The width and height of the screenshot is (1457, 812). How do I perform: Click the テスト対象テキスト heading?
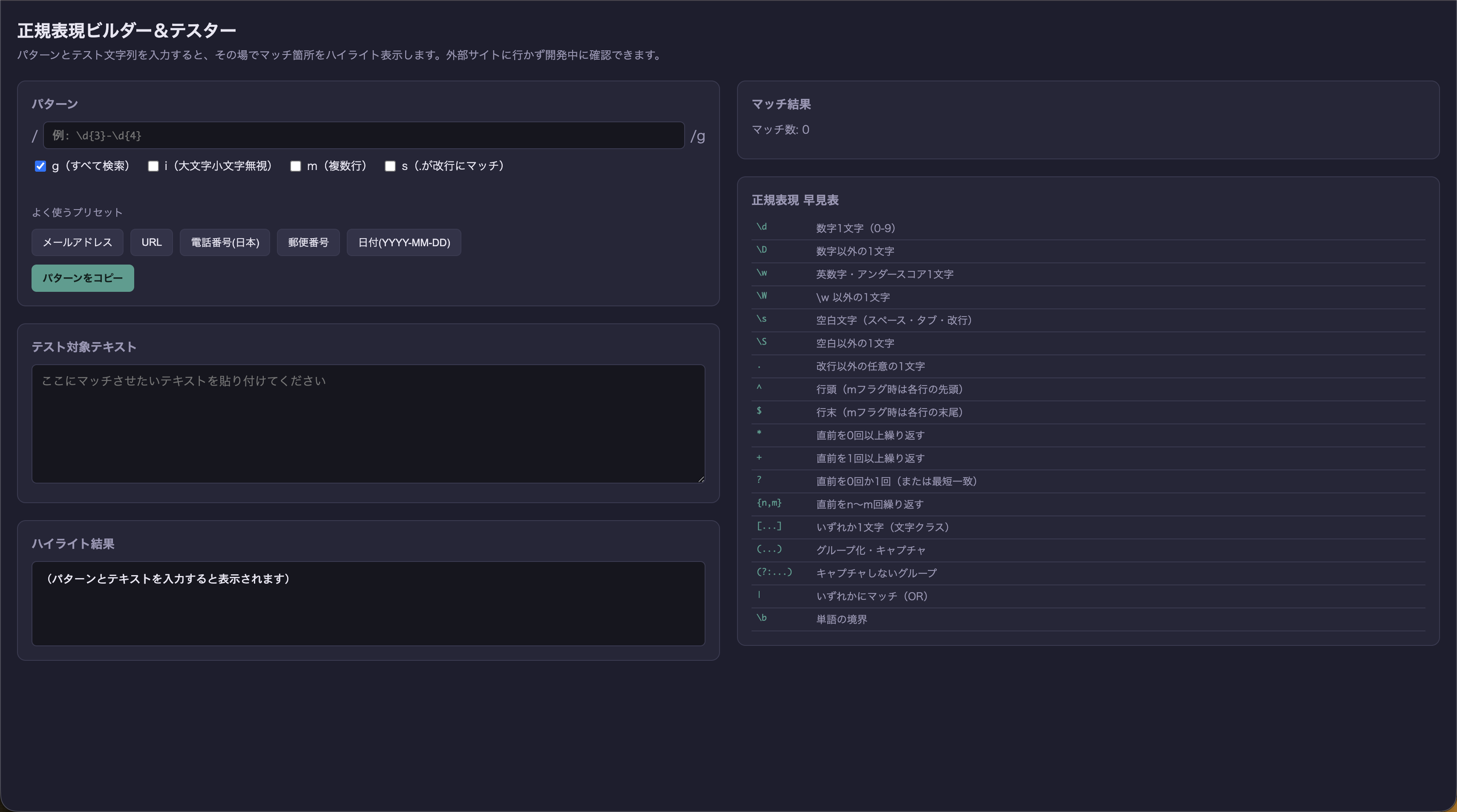(84, 347)
